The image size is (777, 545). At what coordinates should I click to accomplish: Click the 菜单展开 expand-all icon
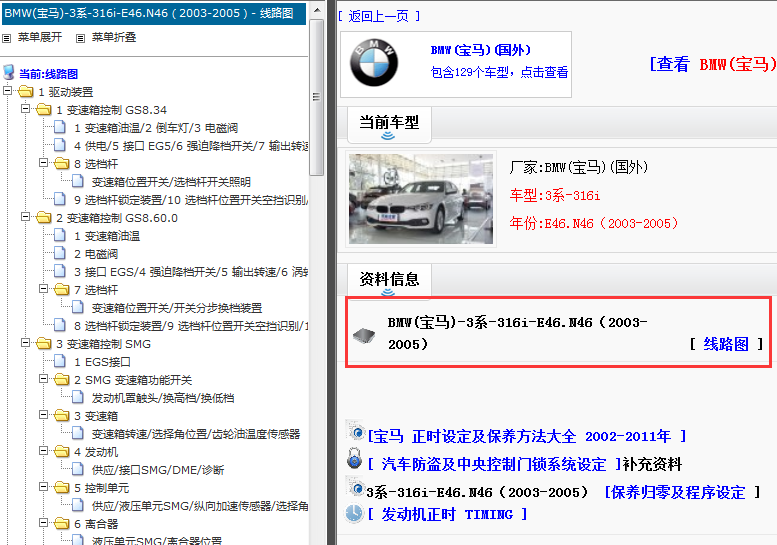[6, 38]
